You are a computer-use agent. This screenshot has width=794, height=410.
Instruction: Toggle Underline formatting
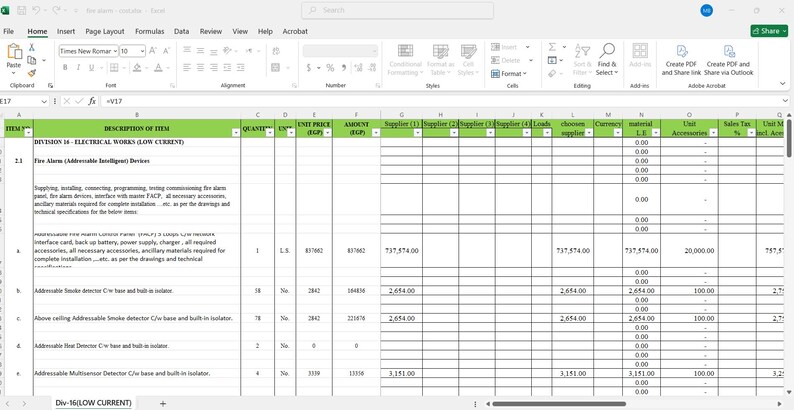coord(91,67)
